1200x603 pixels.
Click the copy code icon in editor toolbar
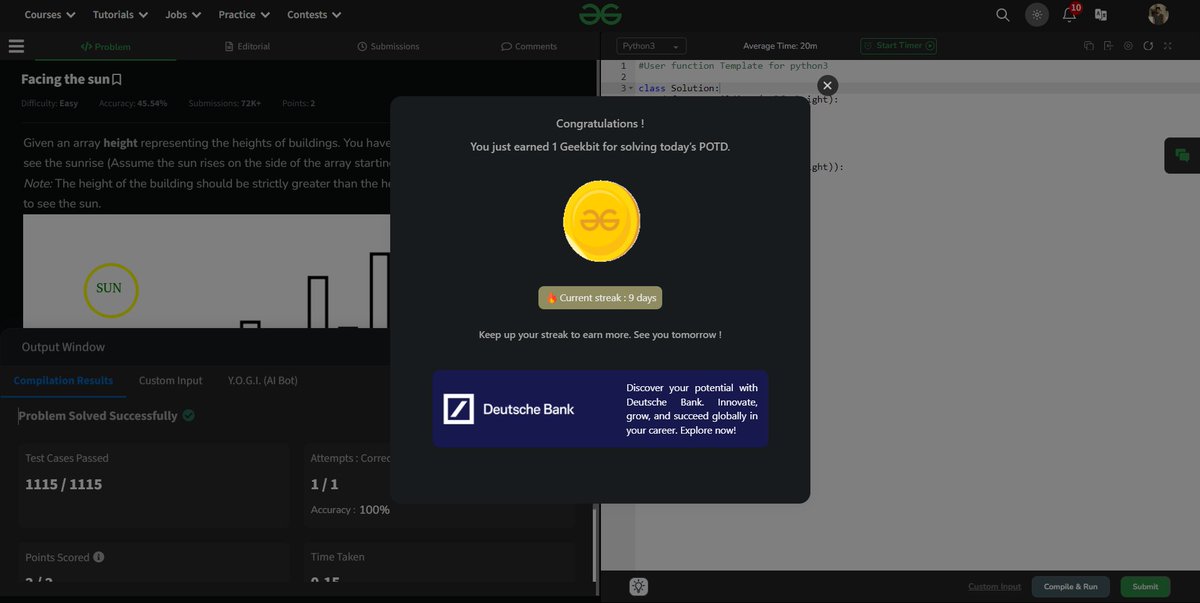1089,46
